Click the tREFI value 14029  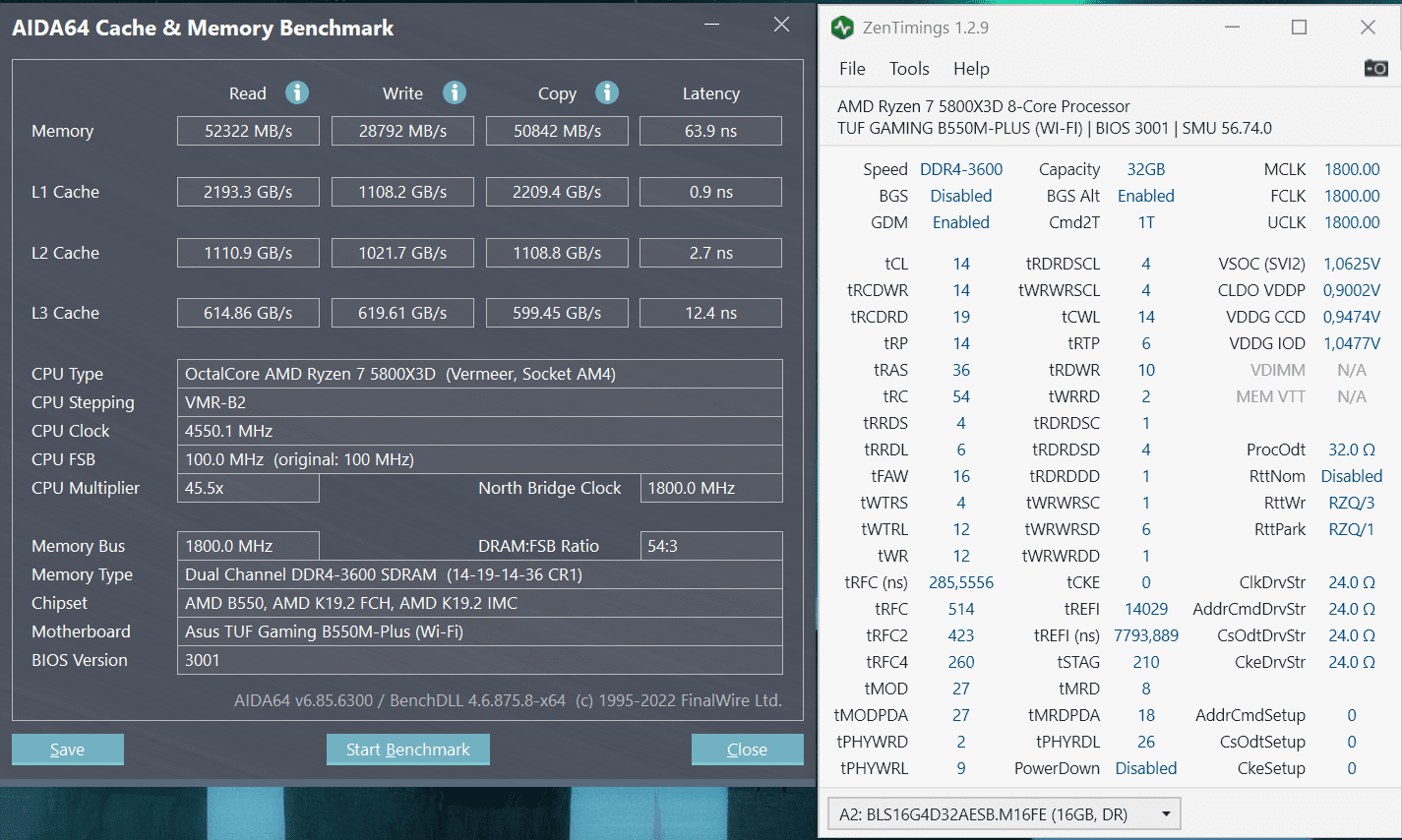(1146, 609)
